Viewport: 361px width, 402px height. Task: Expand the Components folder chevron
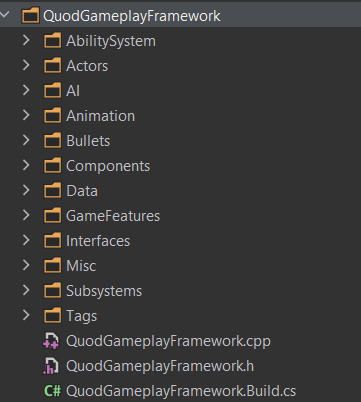tap(26, 165)
